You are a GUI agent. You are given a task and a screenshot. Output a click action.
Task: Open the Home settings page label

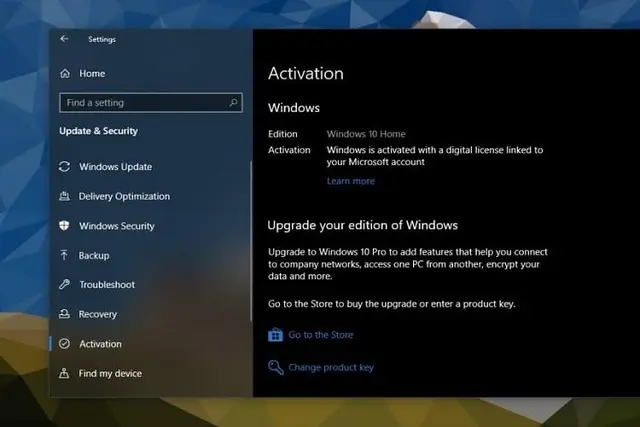[x=92, y=73]
